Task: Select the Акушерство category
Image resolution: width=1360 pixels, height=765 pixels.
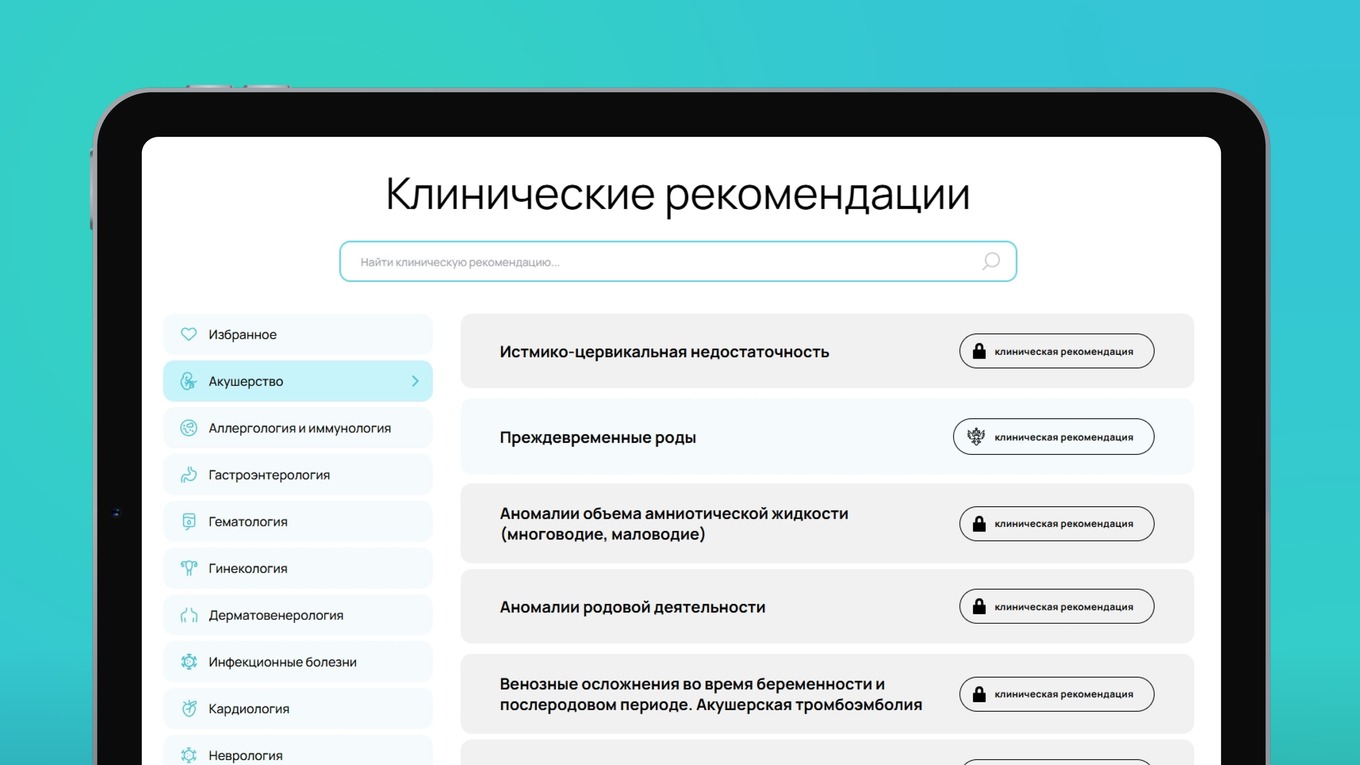Action: (298, 381)
